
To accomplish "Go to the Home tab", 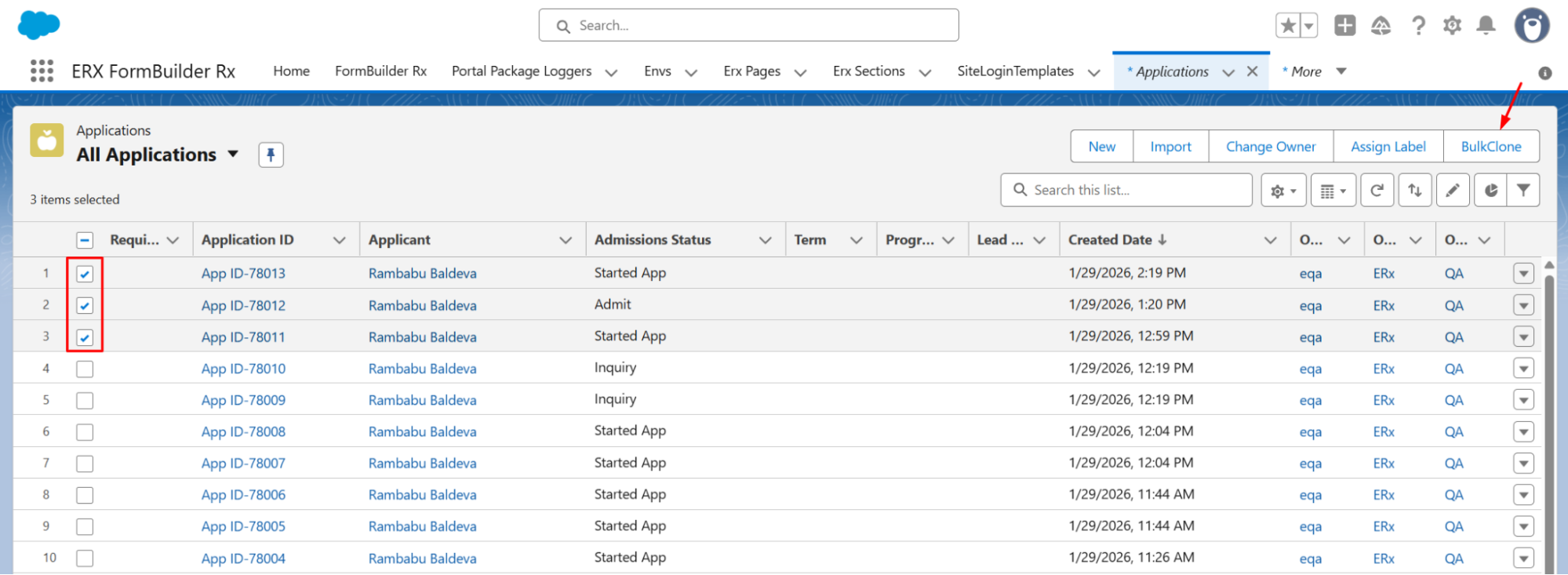I will [x=291, y=71].
